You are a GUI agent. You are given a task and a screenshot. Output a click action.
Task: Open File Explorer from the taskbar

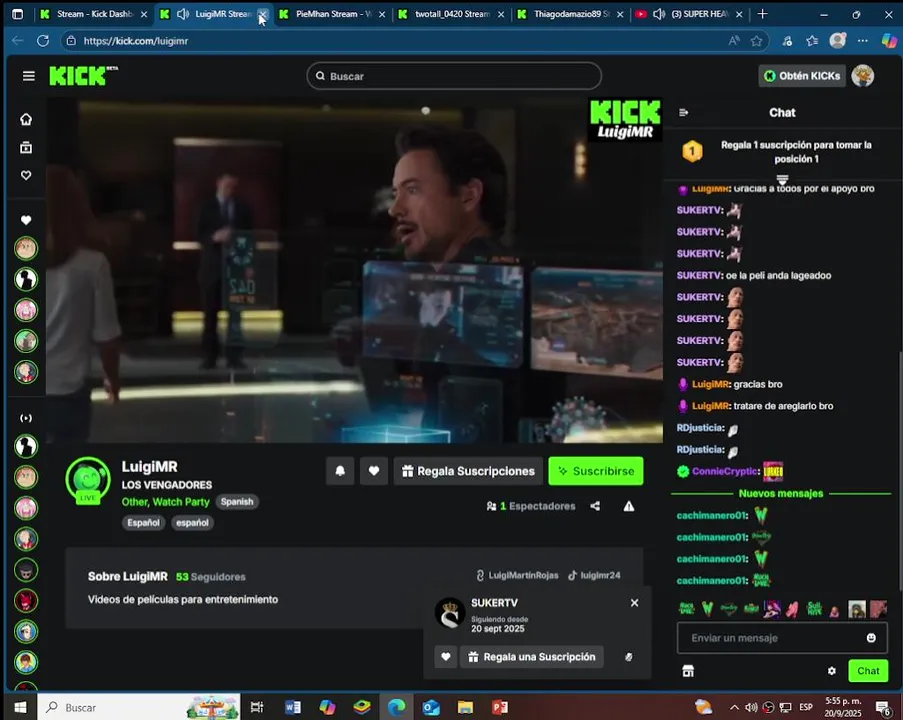tap(465, 707)
